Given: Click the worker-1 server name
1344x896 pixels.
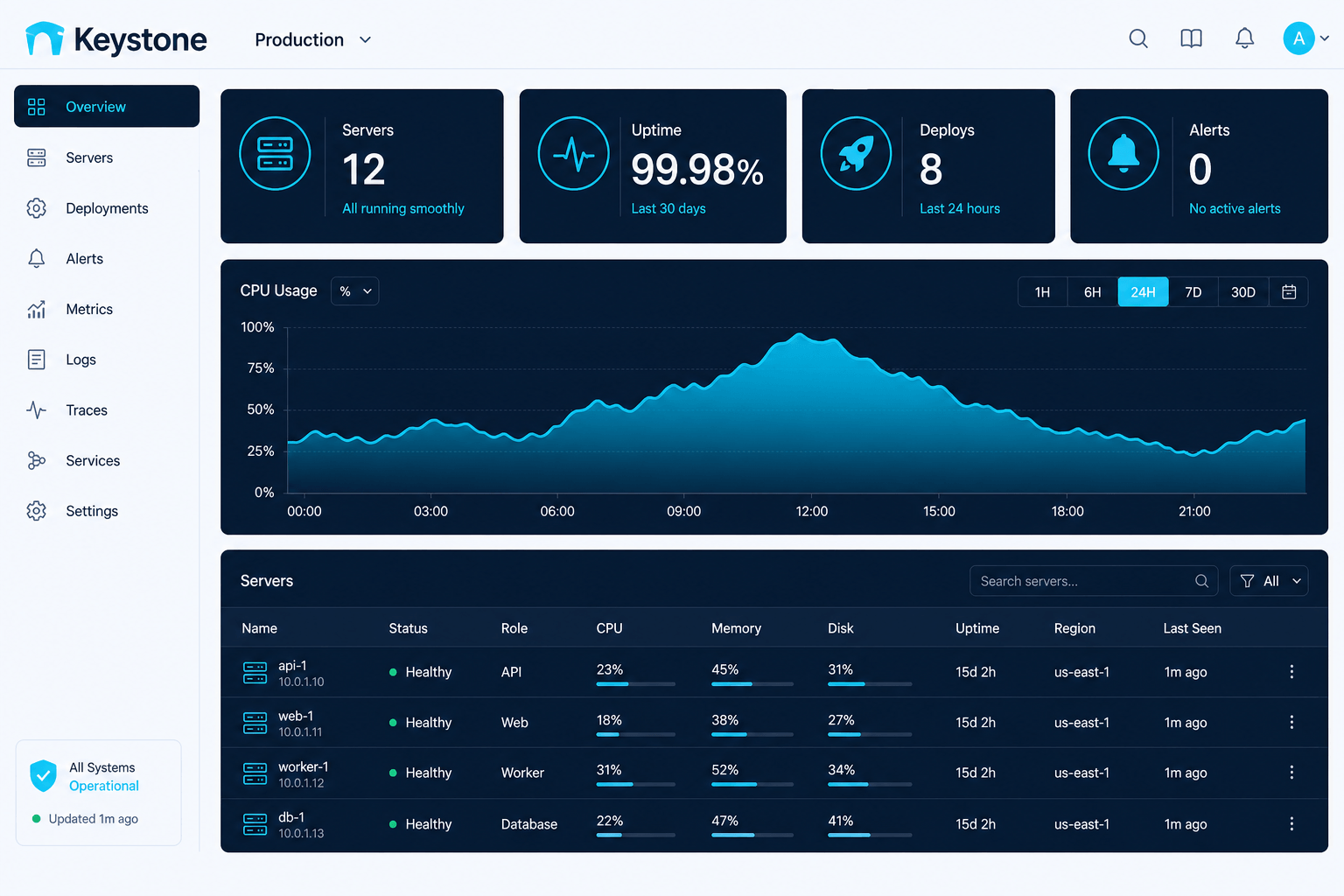Looking at the screenshot, I should [x=304, y=766].
